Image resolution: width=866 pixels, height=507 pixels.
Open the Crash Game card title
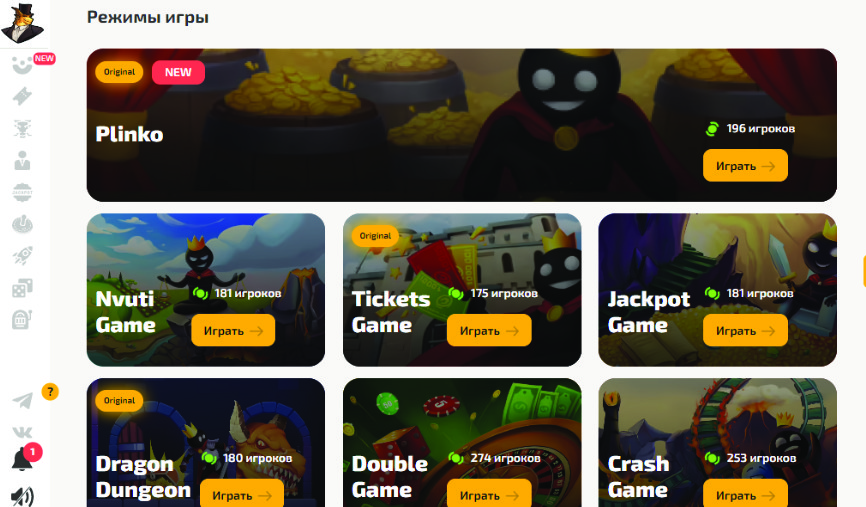[638, 477]
